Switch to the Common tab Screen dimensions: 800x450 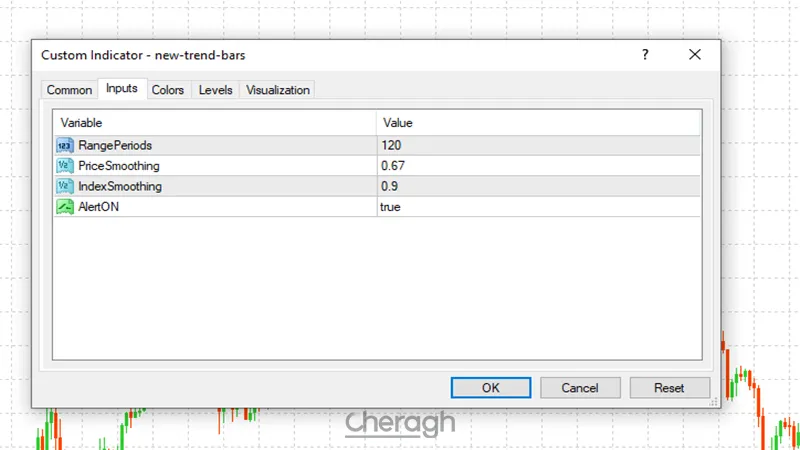69,90
